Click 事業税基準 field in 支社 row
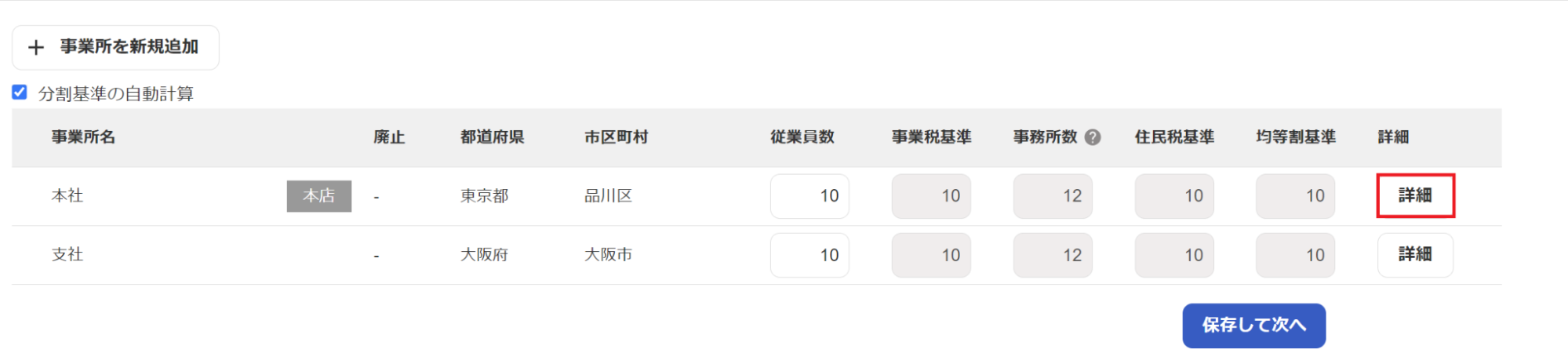This screenshot has width=1568, height=364. click(x=931, y=255)
